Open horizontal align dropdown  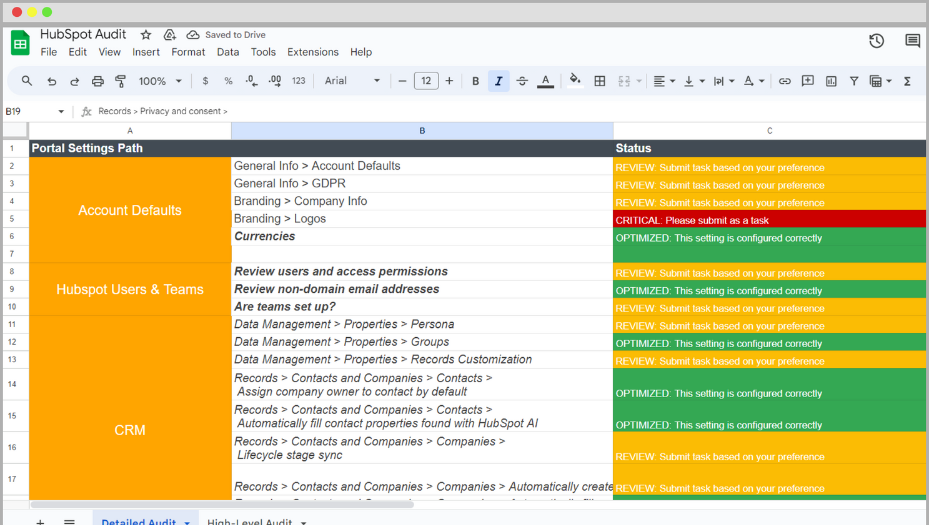pos(664,81)
